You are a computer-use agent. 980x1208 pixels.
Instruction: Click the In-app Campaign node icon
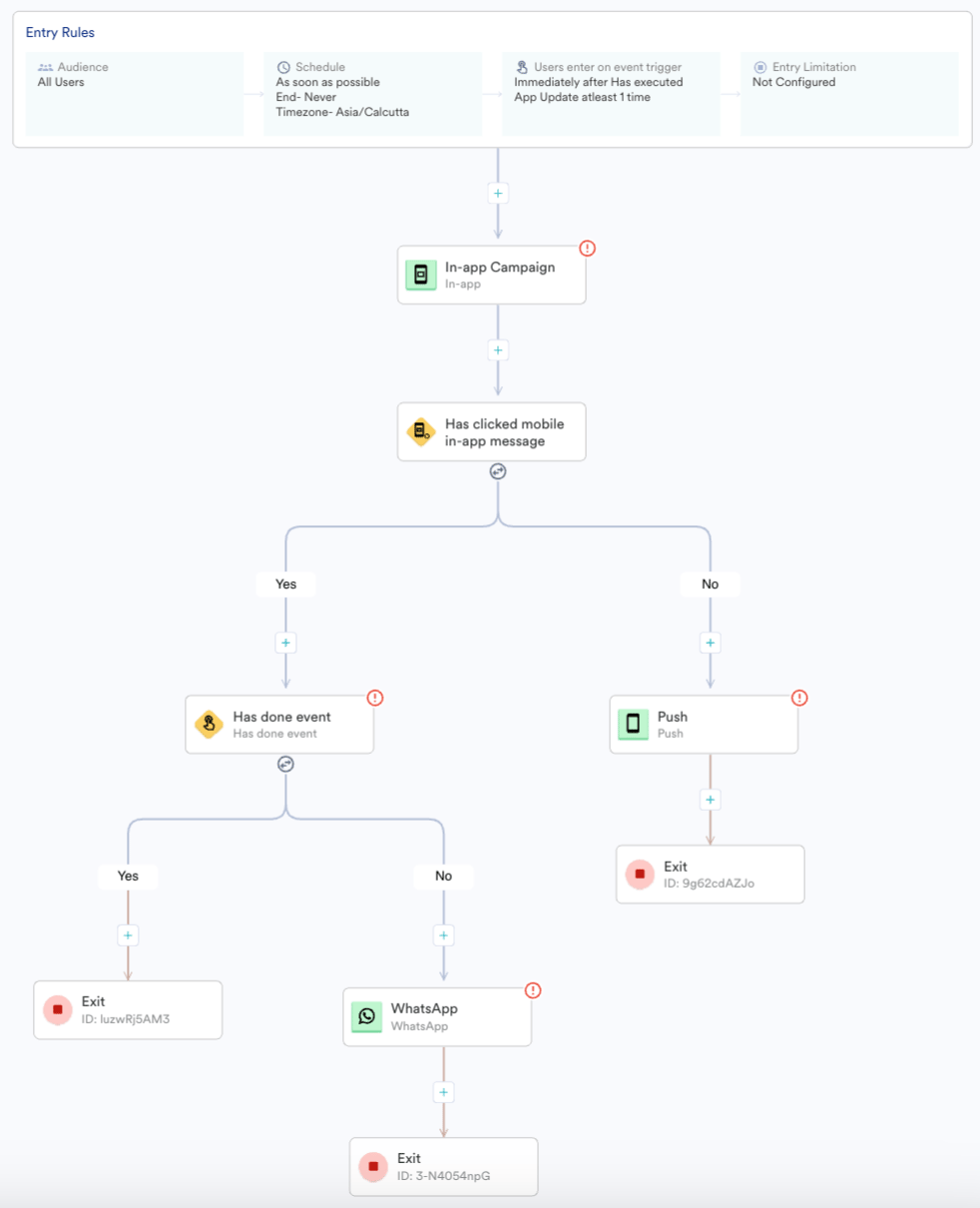[421, 275]
